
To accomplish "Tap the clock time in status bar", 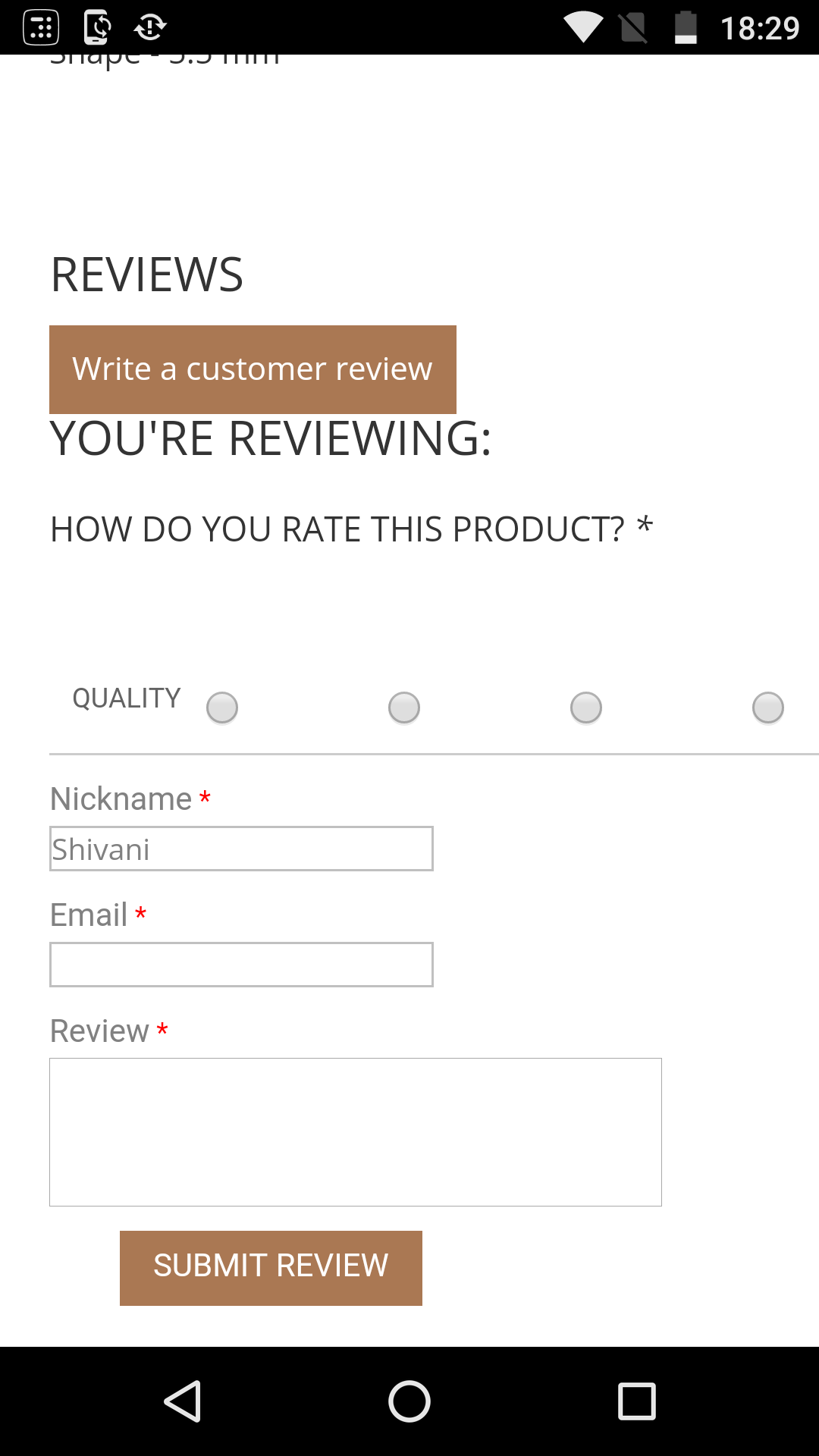I will click(x=759, y=28).
